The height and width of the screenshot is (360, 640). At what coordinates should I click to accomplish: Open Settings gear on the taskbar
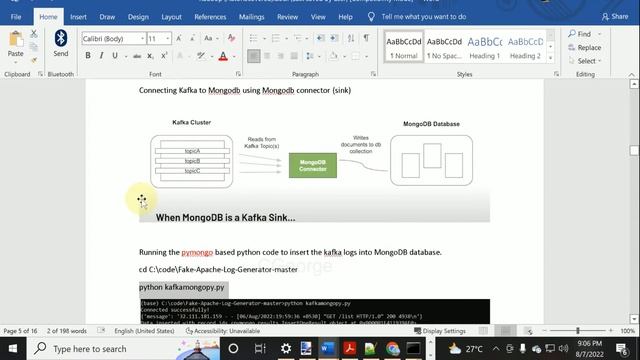pos(286,349)
